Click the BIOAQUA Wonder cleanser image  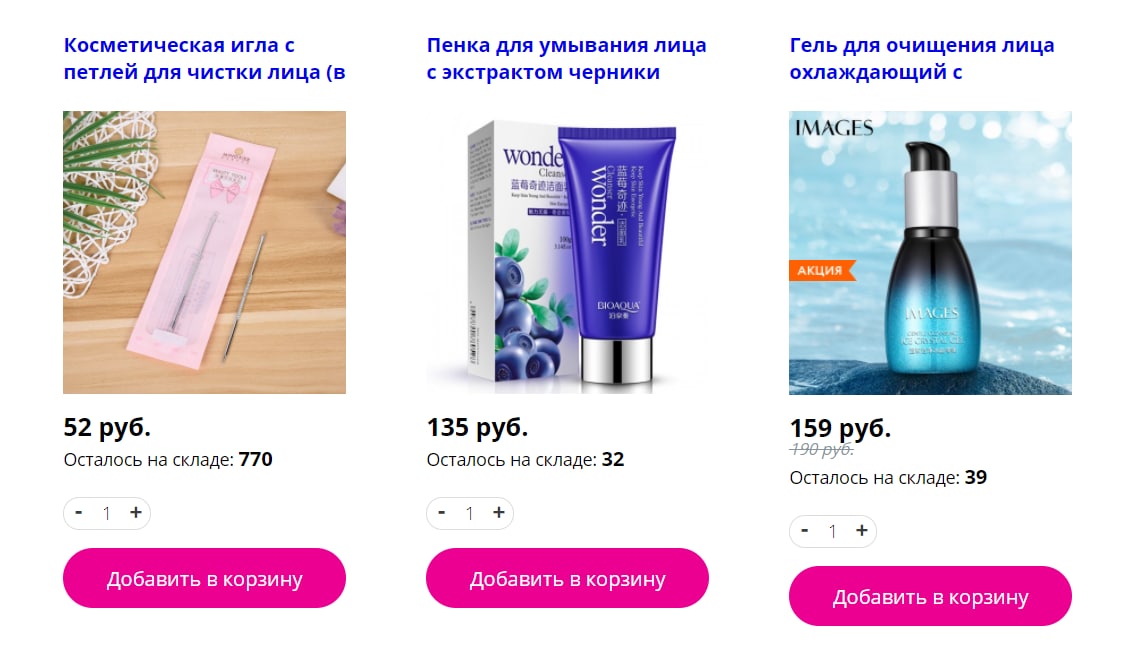[567, 252]
